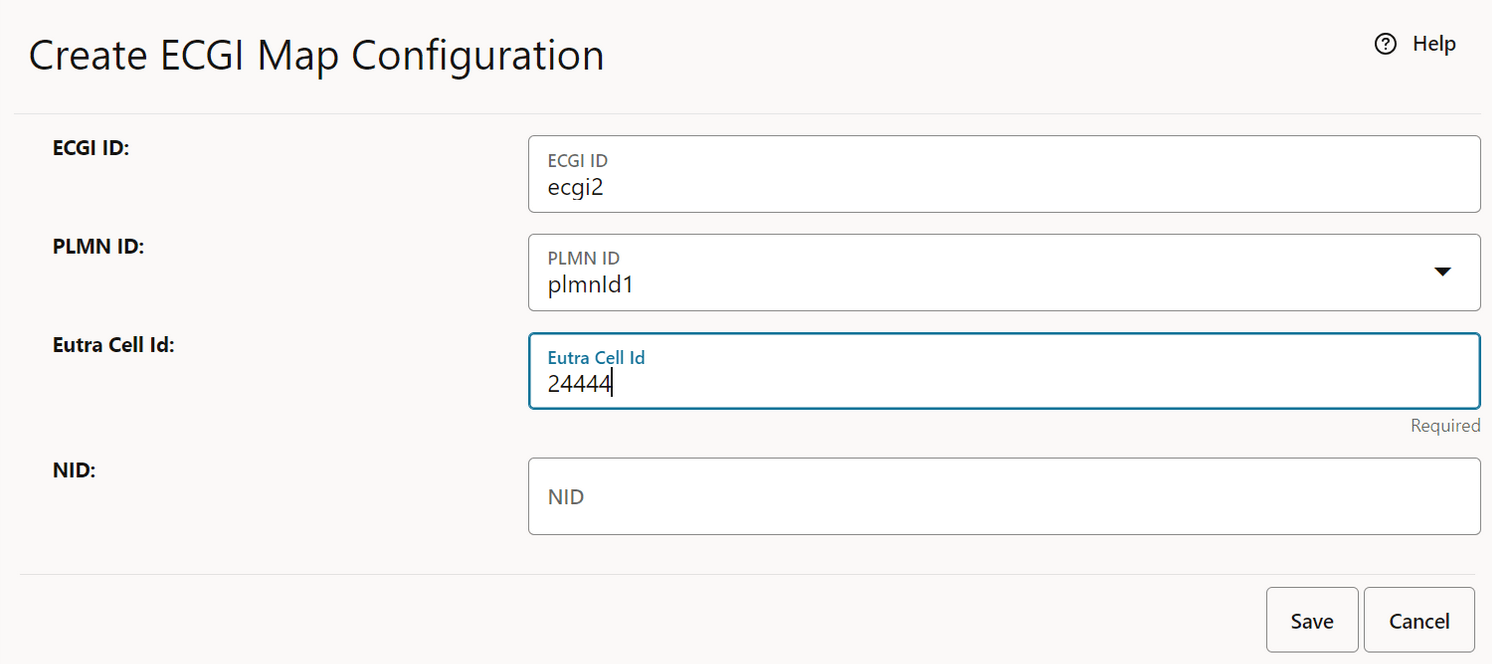Click the ECGI ID field label
The height and width of the screenshot is (664, 1492).
(91, 147)
